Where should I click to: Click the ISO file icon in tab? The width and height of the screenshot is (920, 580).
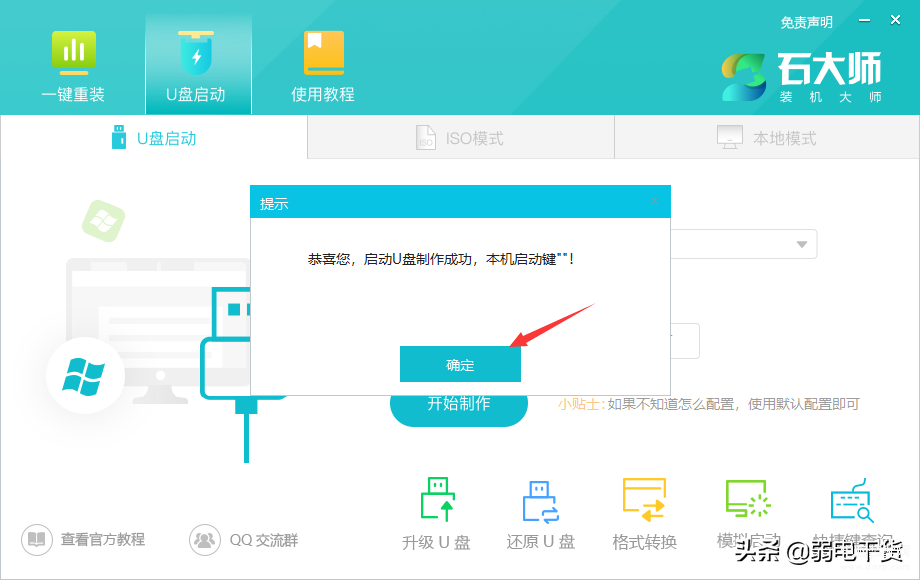[425, 138]
